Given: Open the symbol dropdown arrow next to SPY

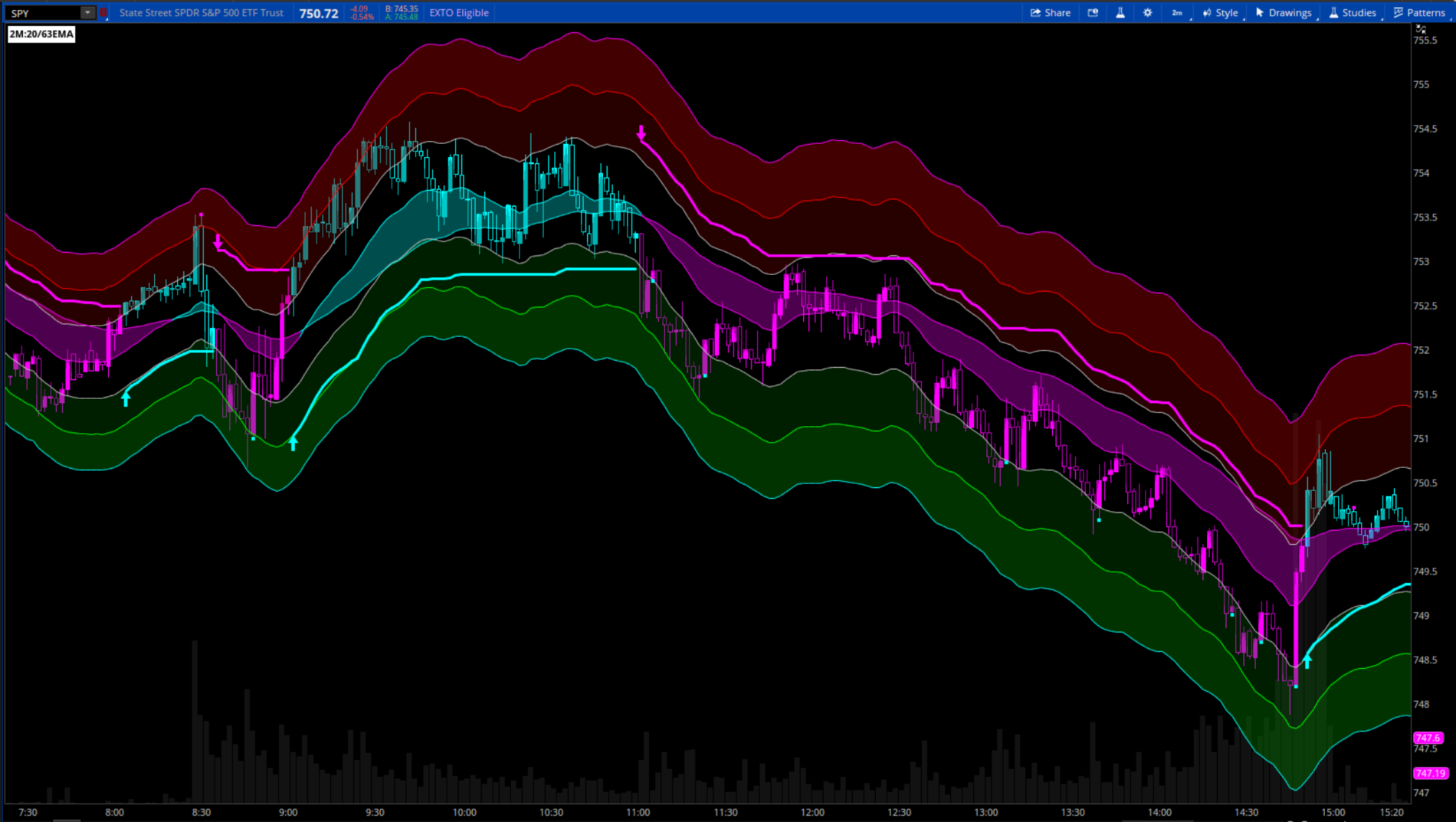Looking at the screenshot, I should click(x=87, y=13).
